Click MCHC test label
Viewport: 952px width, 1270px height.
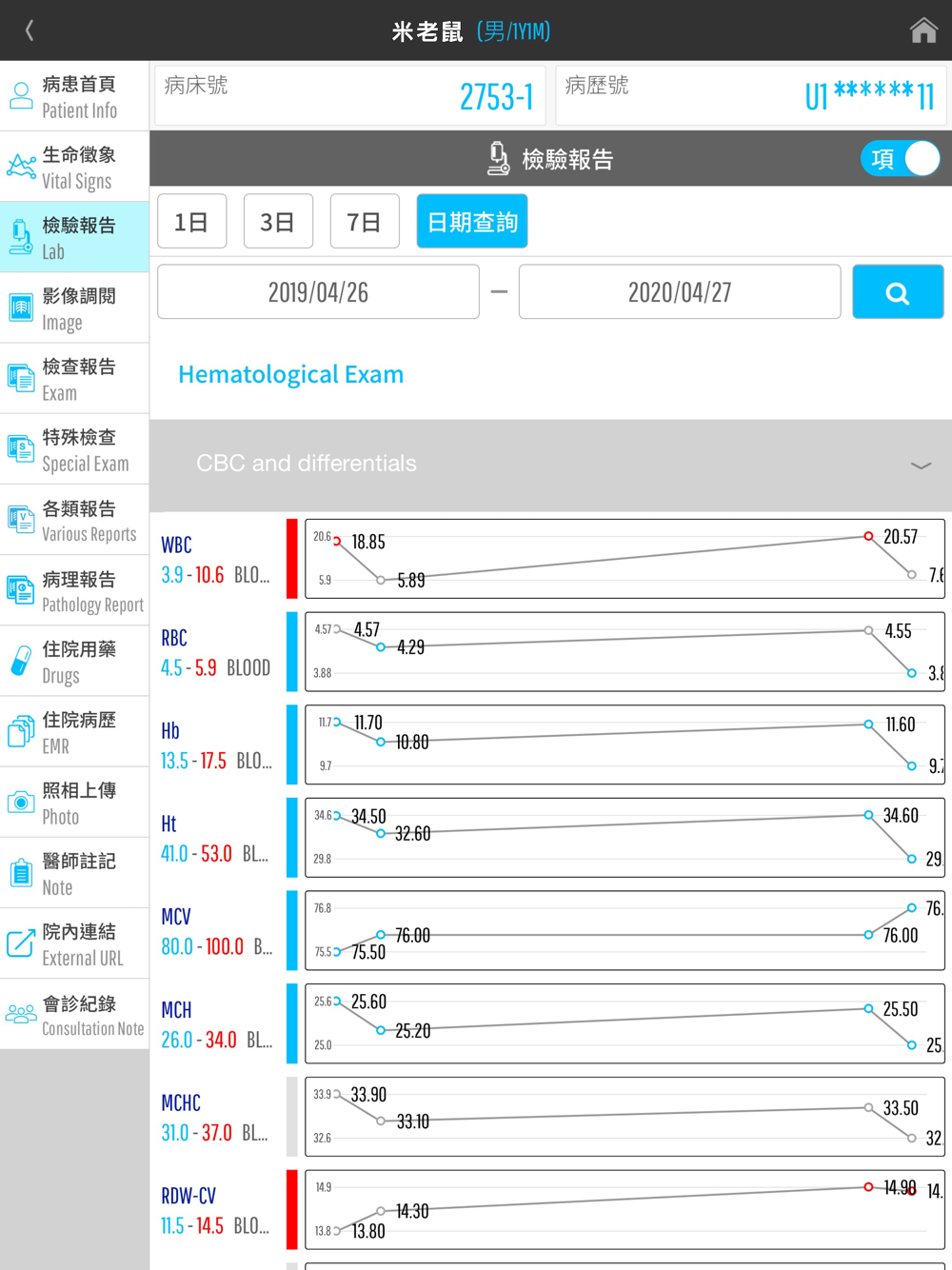[x=181, y=1102]
